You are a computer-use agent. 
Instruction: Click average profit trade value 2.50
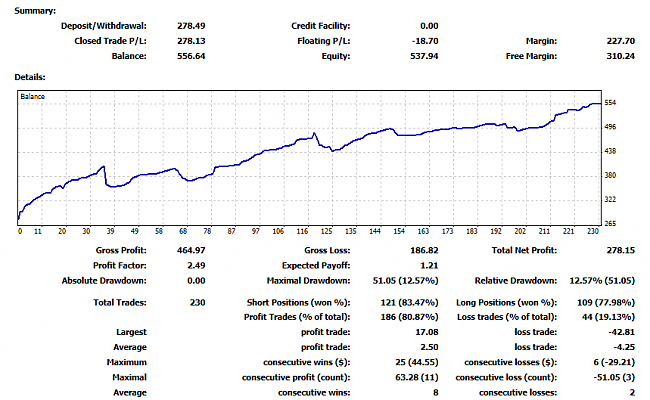click(x=429, y=347)
